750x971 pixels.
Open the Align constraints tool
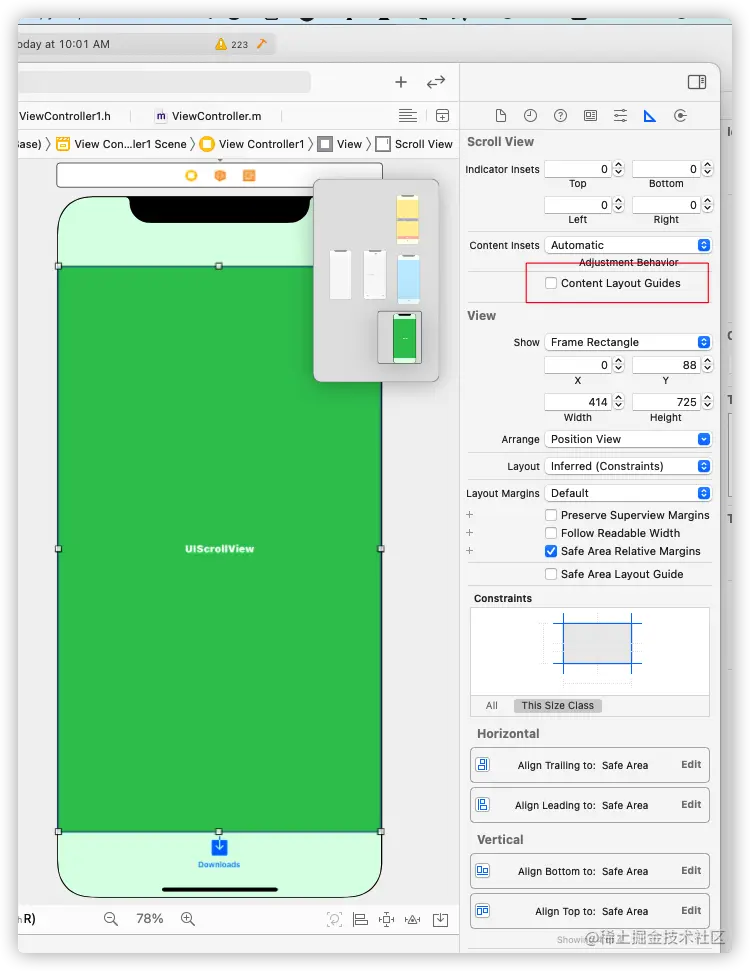(x=360, y=920)
